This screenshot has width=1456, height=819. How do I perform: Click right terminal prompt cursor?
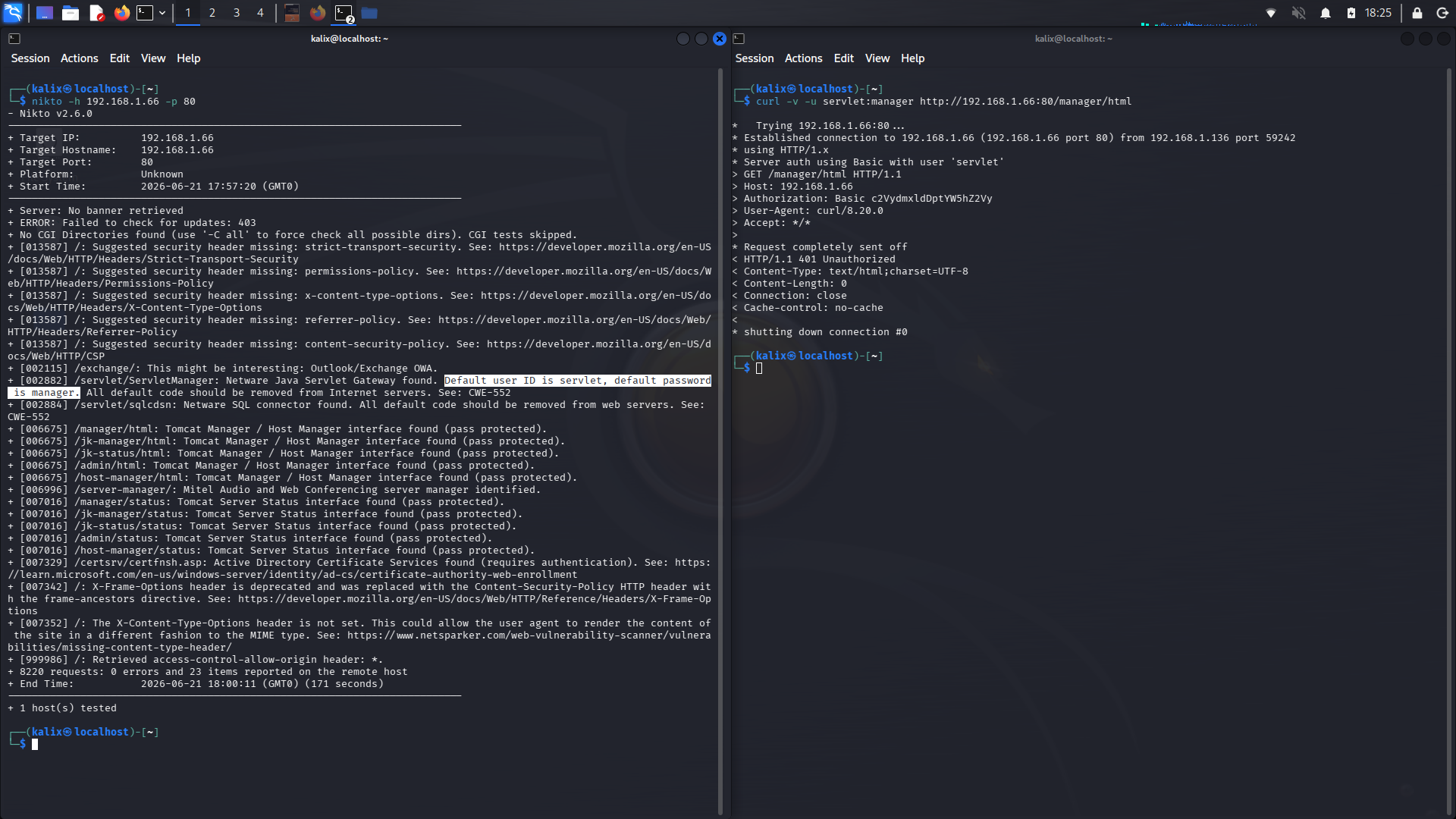click(x=759, y=369)
